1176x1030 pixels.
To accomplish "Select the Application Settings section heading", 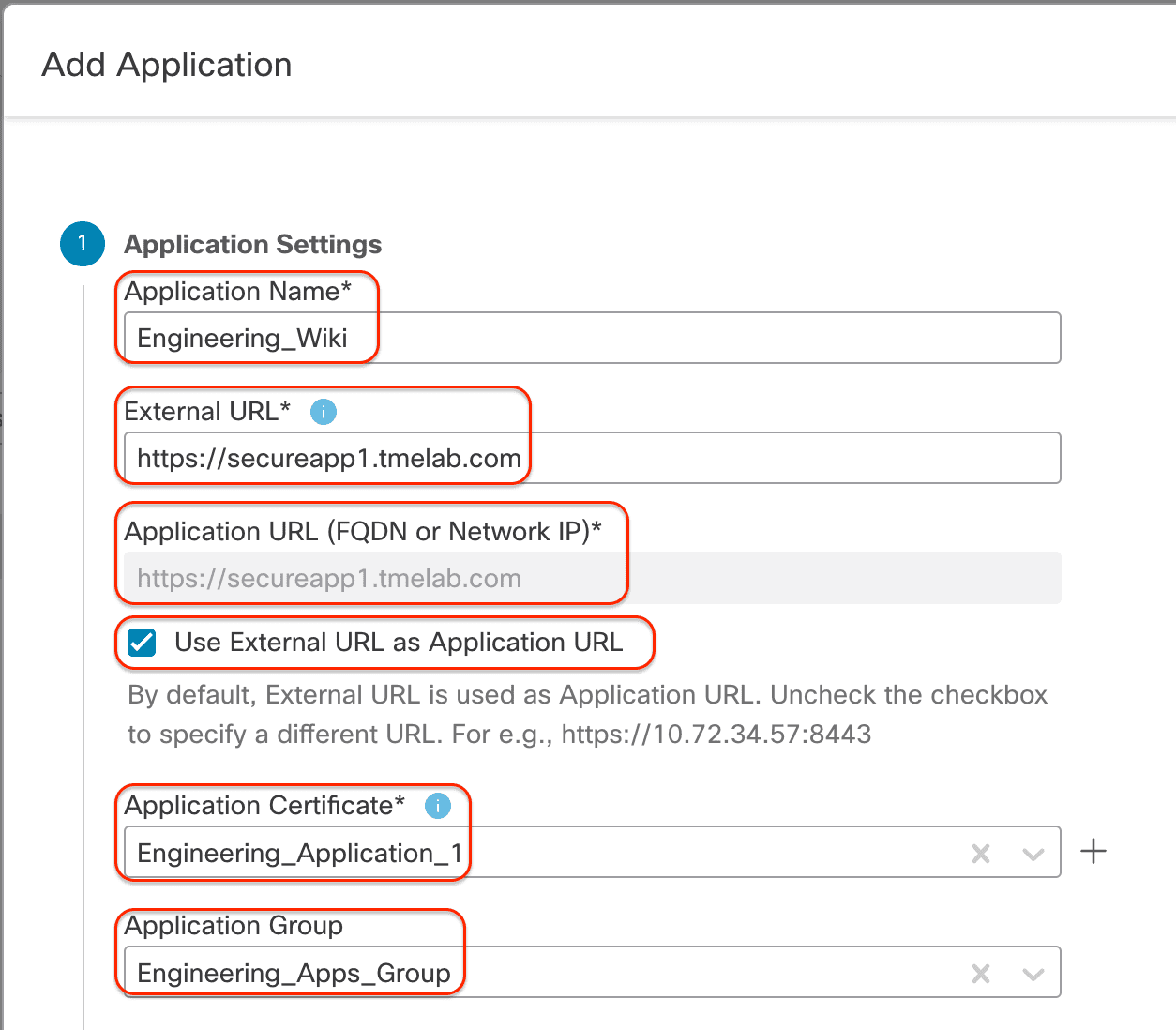I will (253, 245).
